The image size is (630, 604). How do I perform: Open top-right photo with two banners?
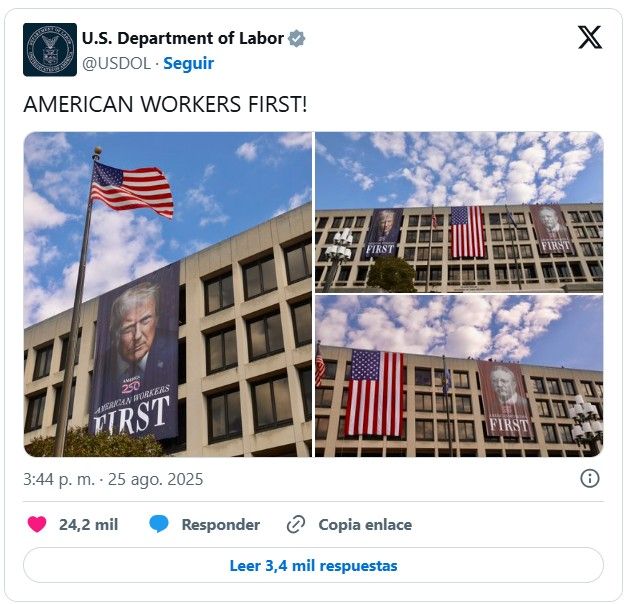[x=459, y=212]
